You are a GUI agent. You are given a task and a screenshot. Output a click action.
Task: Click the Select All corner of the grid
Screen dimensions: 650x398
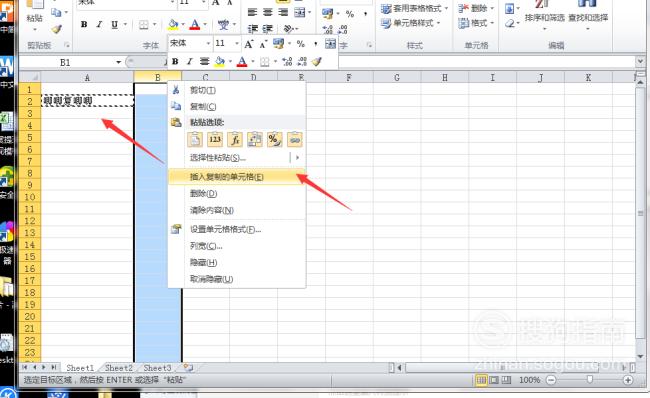pyautogui.click(x=29, y=77)
